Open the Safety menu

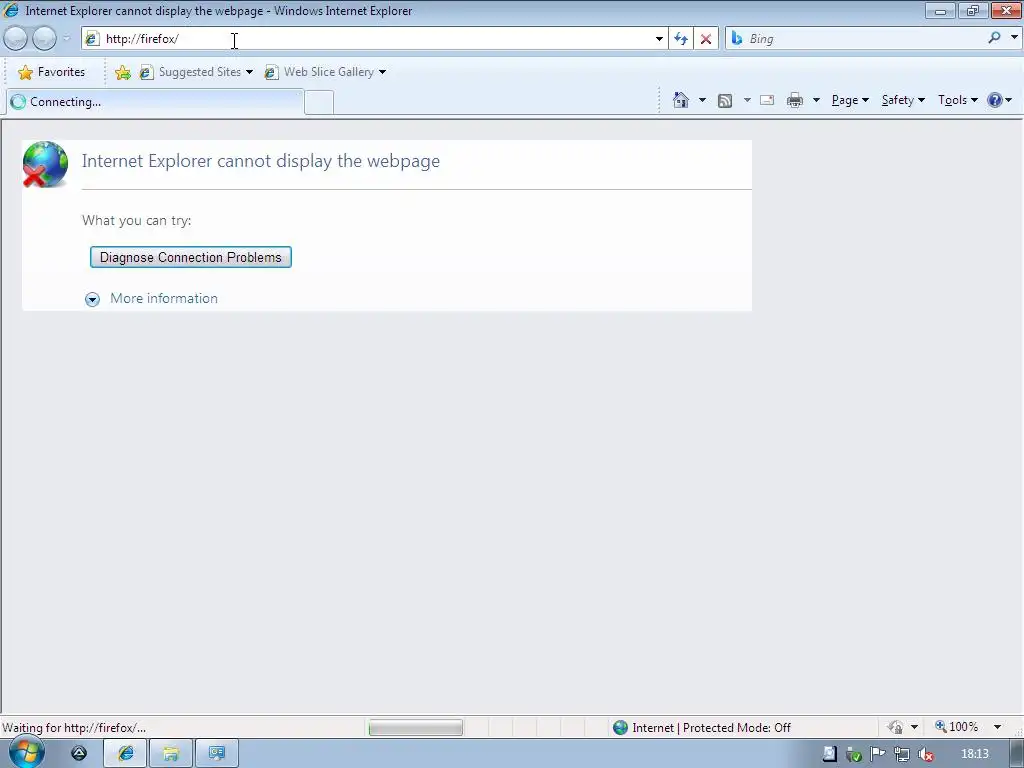[903, 100]
